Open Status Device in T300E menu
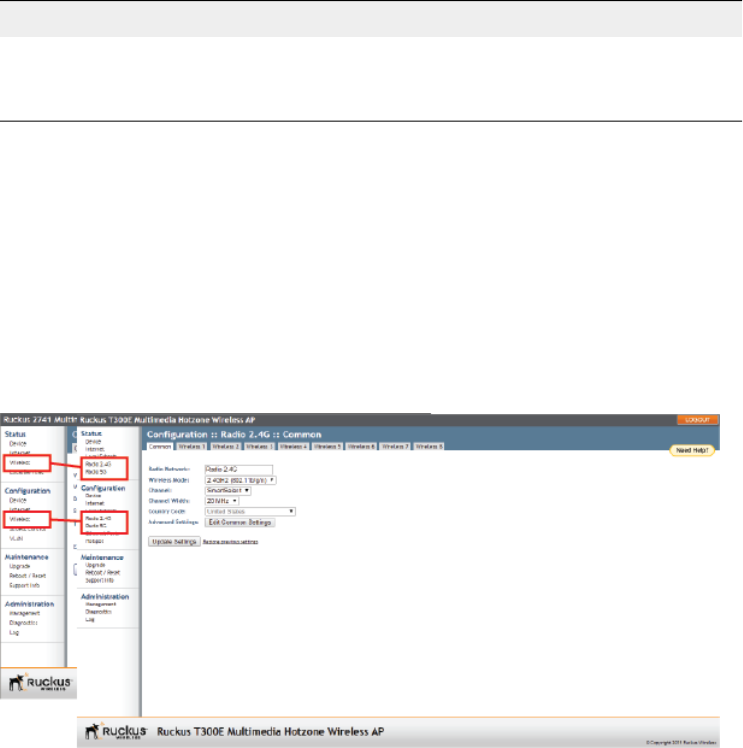This screenshot has width=743, height=748. tap(93, 442)
